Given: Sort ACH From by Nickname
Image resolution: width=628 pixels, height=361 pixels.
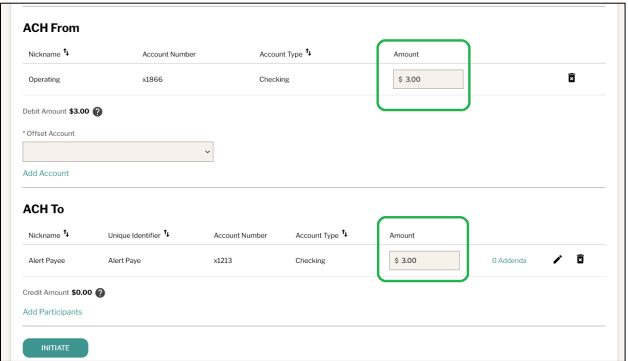Looking at the screenshot, I should 66,52.
